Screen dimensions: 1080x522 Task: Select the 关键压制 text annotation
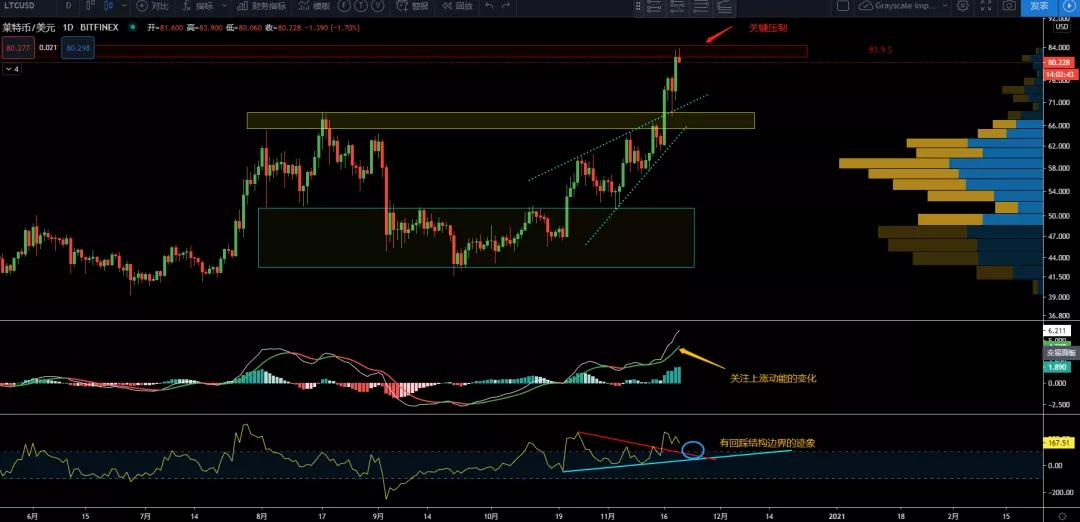click(x=768, y=28)
